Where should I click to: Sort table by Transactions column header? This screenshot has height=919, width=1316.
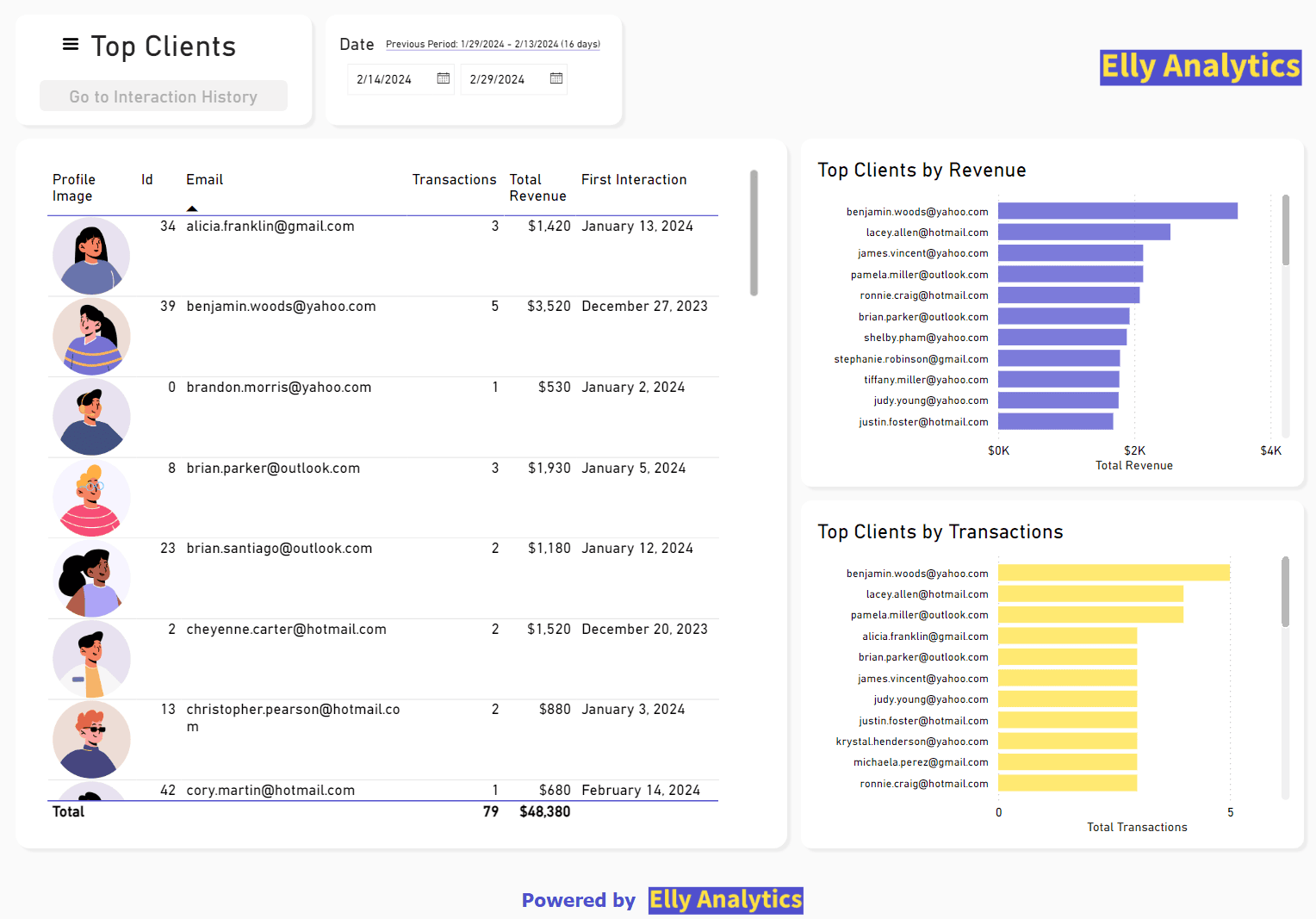pyautogui.click(x=454, y=179)
